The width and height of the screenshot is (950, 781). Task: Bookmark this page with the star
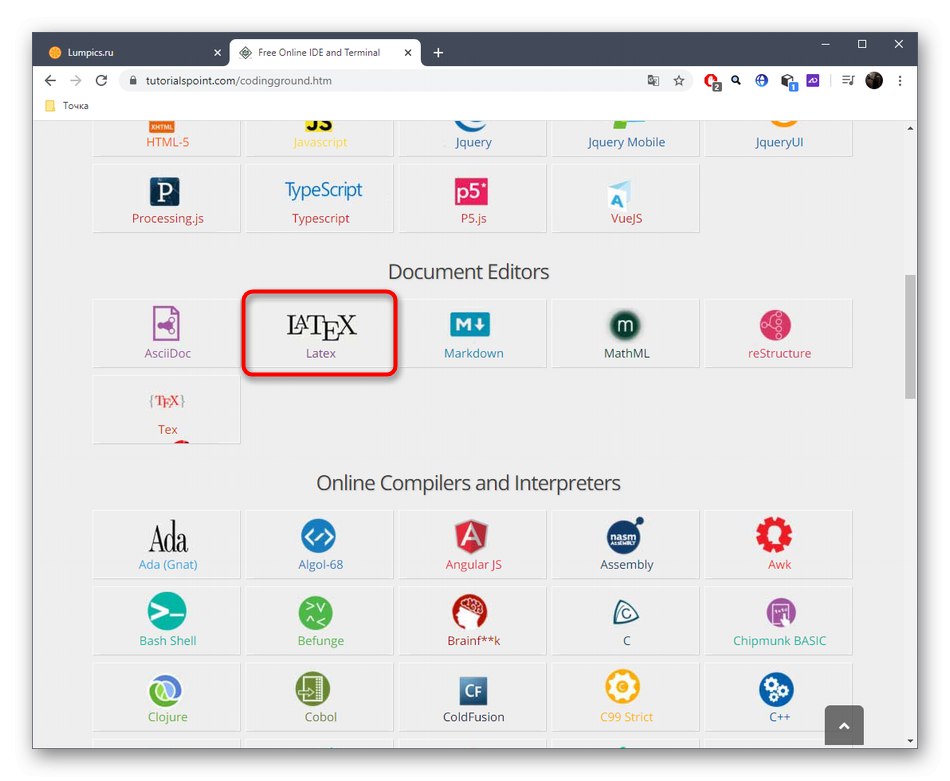pos(679,81)
